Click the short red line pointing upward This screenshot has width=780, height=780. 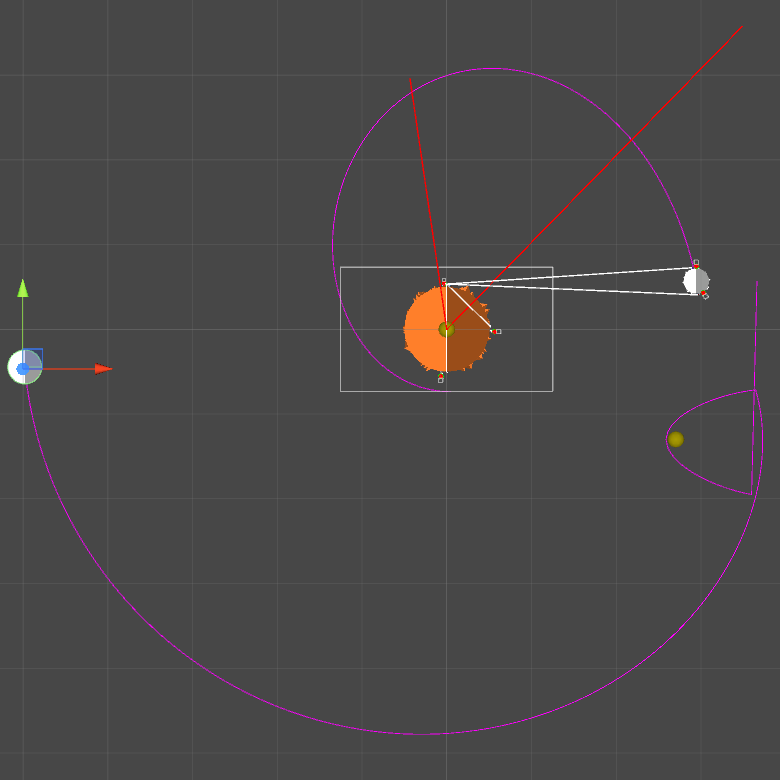(422, 170)
